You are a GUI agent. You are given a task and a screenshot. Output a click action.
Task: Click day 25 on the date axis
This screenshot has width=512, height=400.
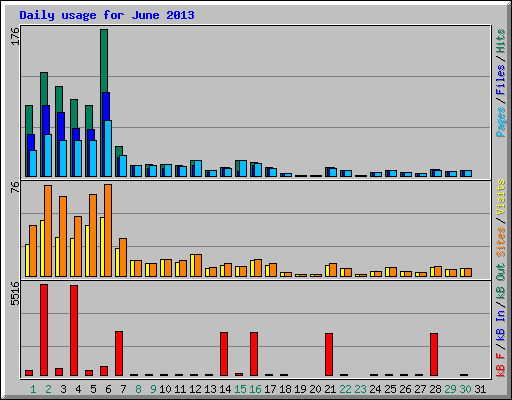(390, 389)
